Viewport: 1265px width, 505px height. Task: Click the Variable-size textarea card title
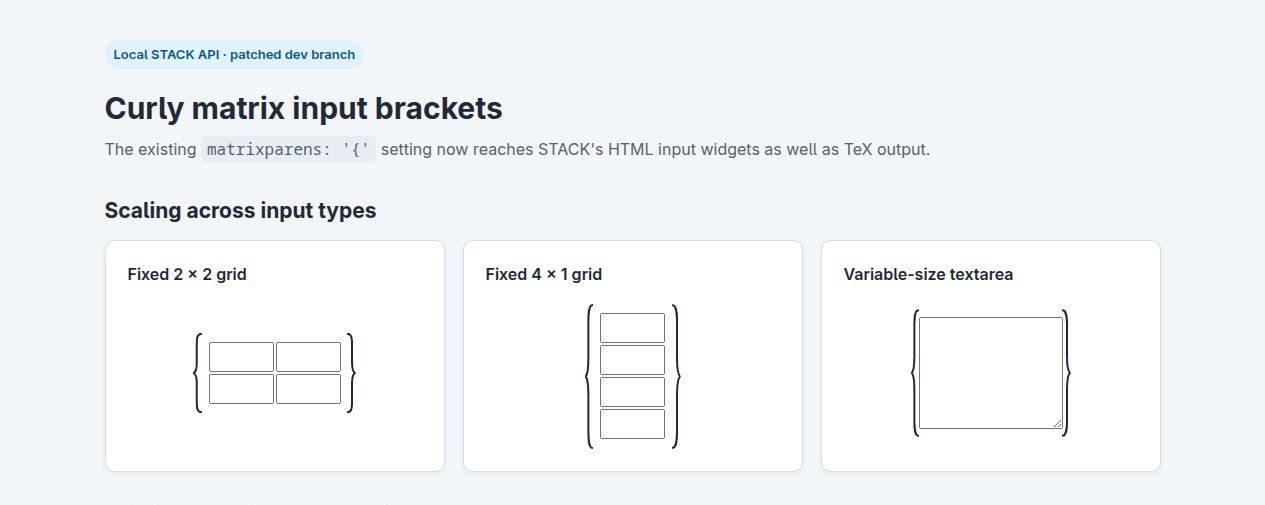click(928, 274)
